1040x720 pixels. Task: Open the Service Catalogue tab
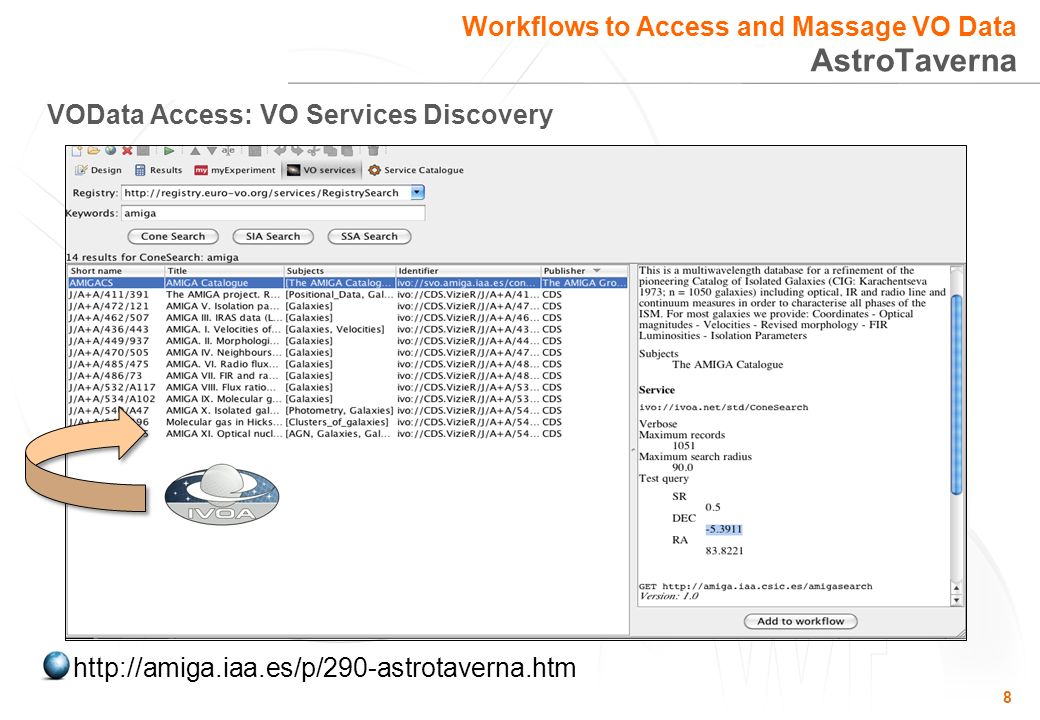coord(416,170)
